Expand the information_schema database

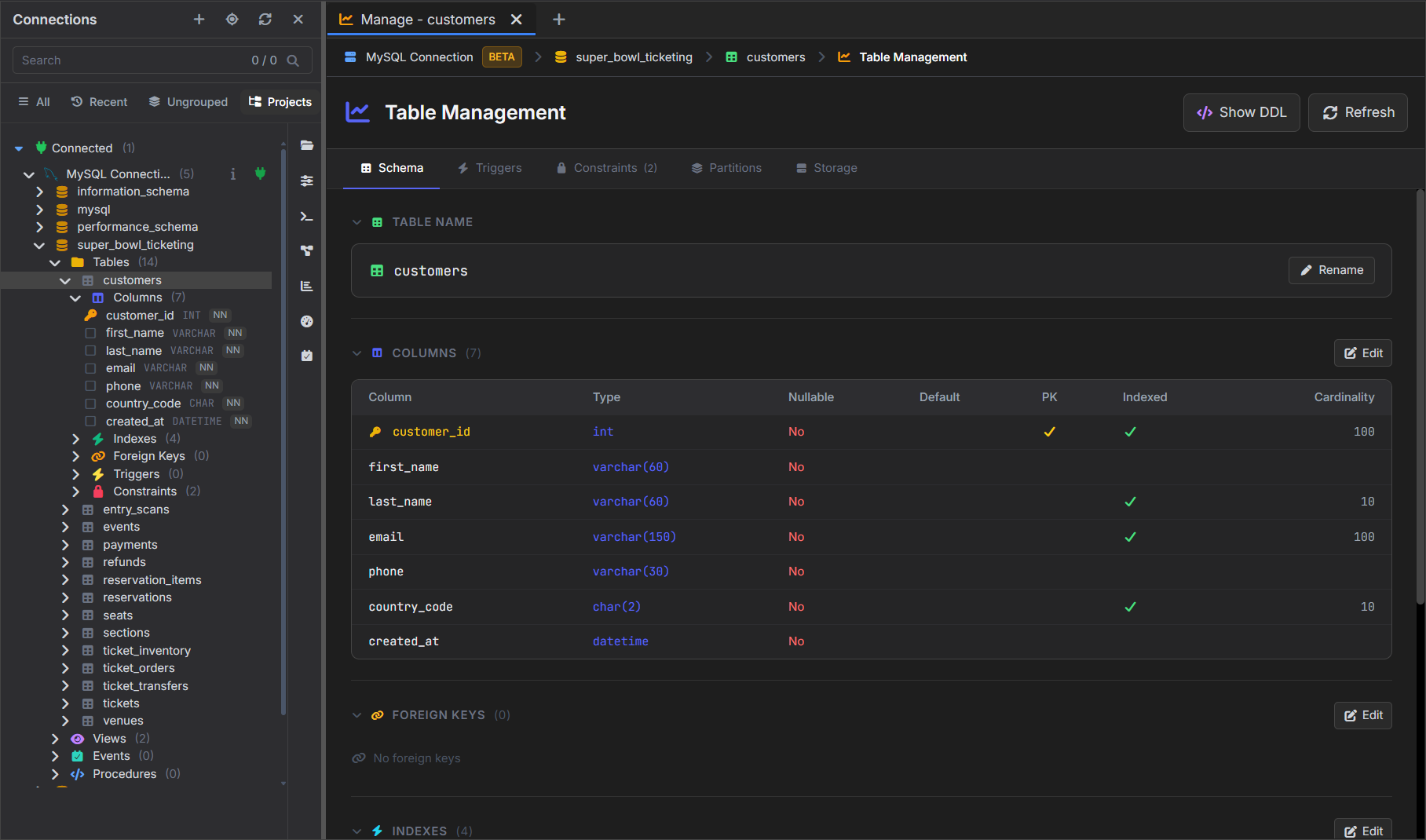[x=39, y=192]
